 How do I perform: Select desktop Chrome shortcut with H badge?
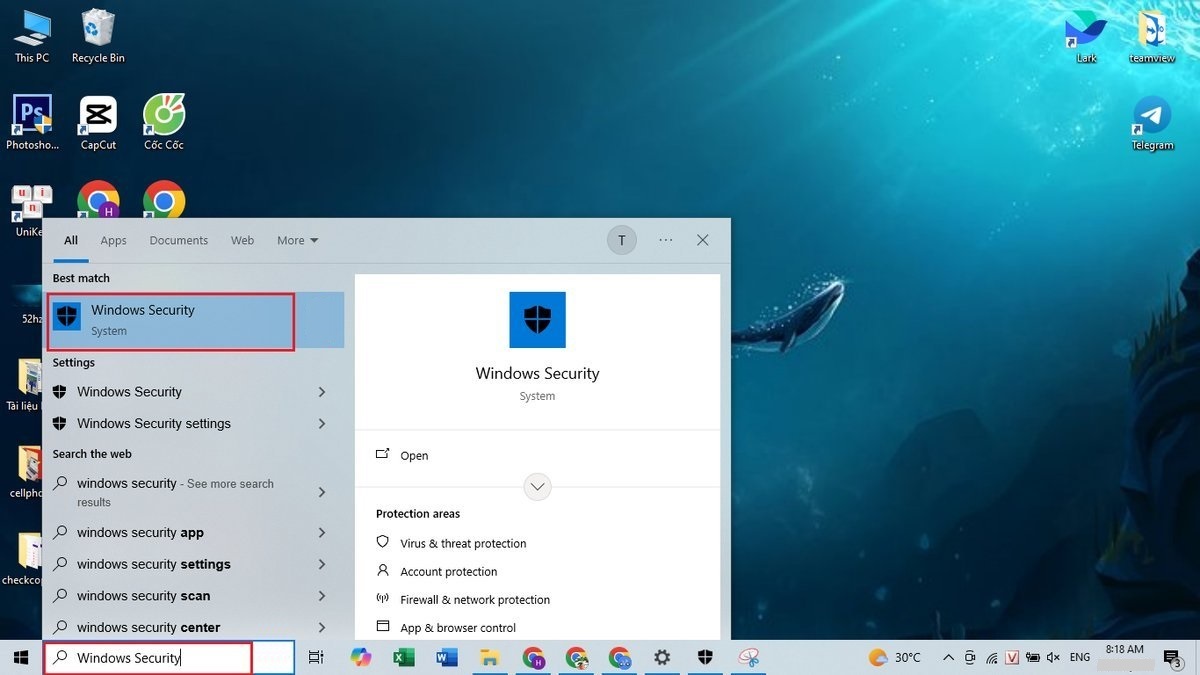pos(98,200)
